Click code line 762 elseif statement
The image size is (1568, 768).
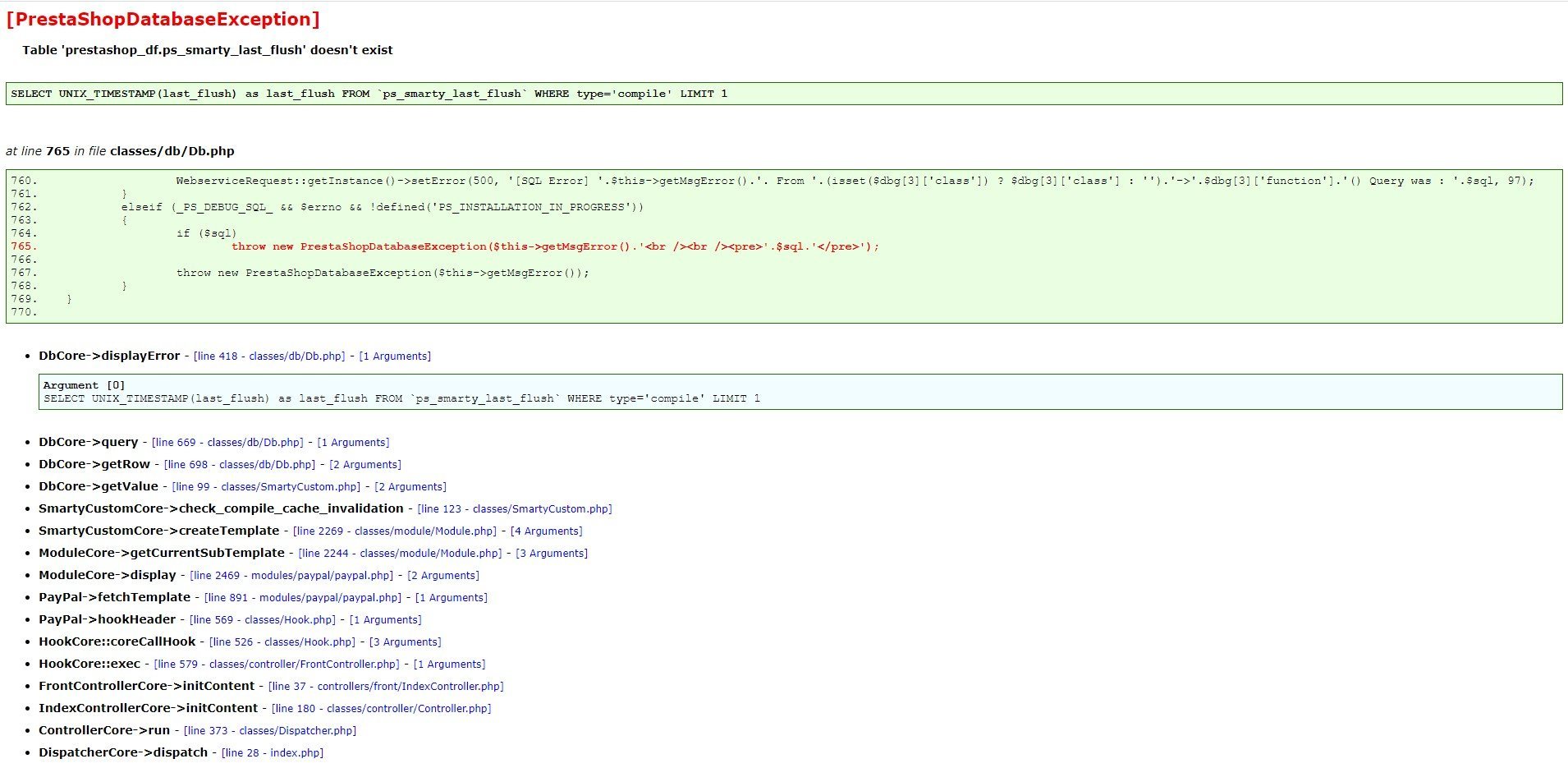383,207
